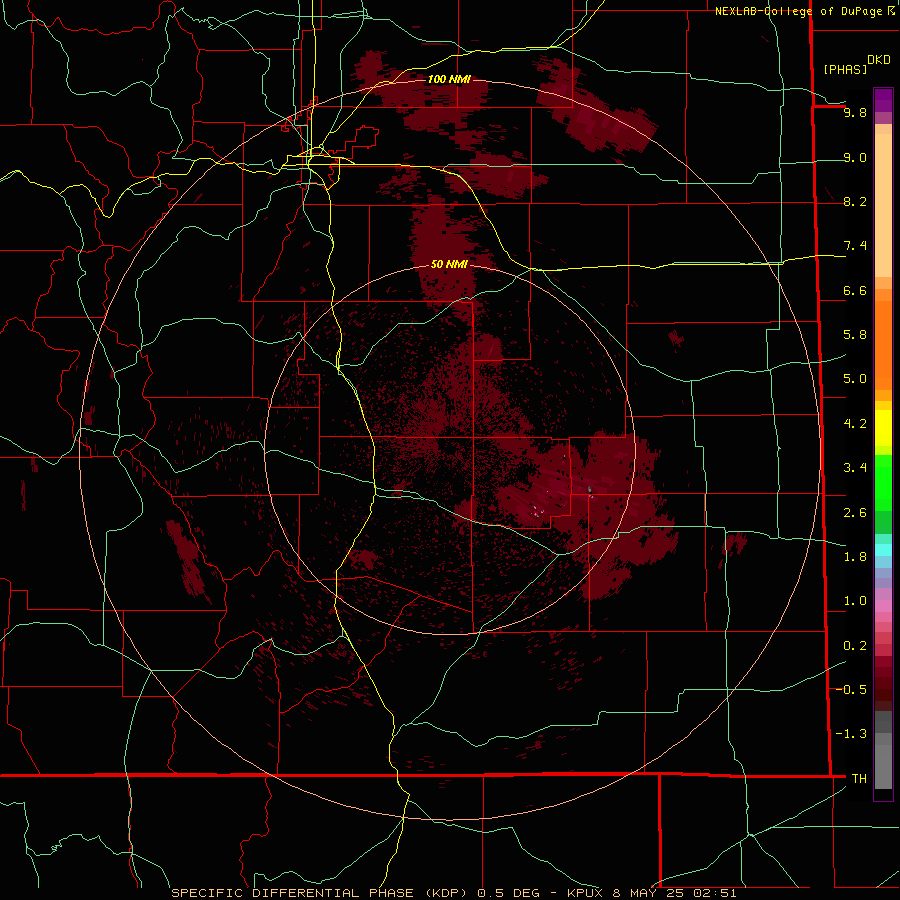
Task: Click the -1.3 value on the color scale
Action: coord(851,734)
